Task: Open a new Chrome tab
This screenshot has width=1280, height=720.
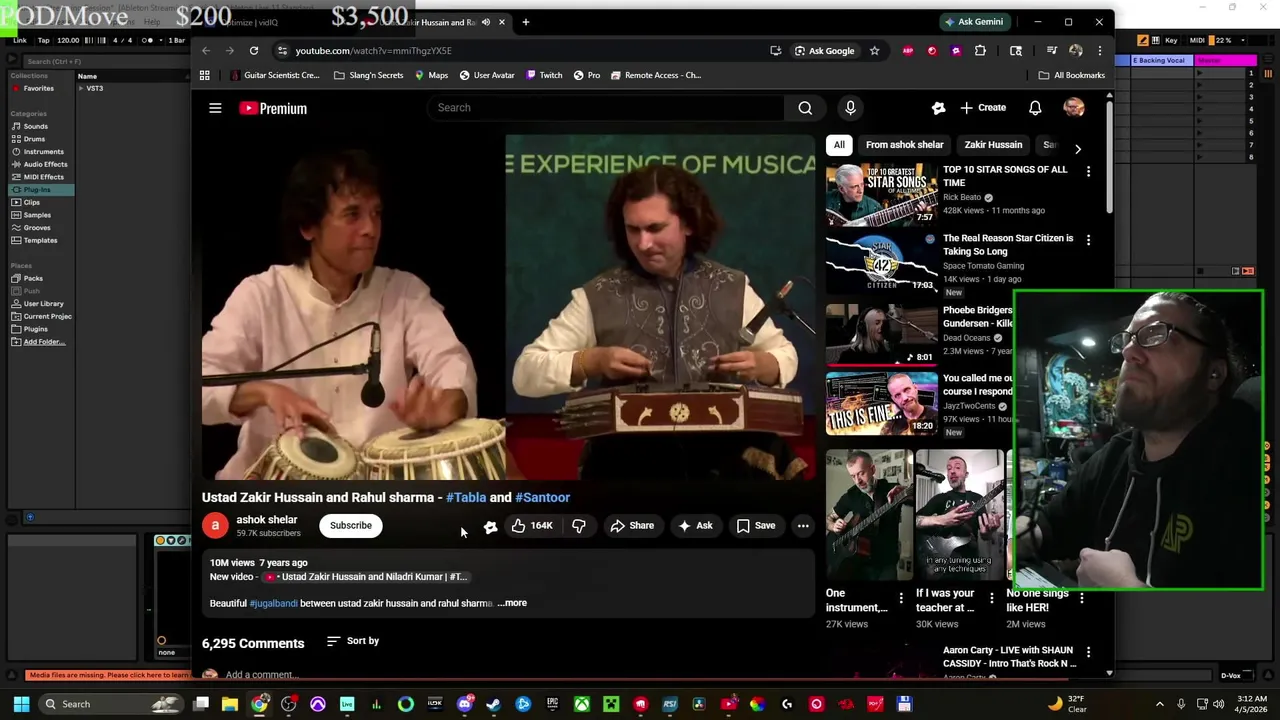Action: (x=525, y=22)
